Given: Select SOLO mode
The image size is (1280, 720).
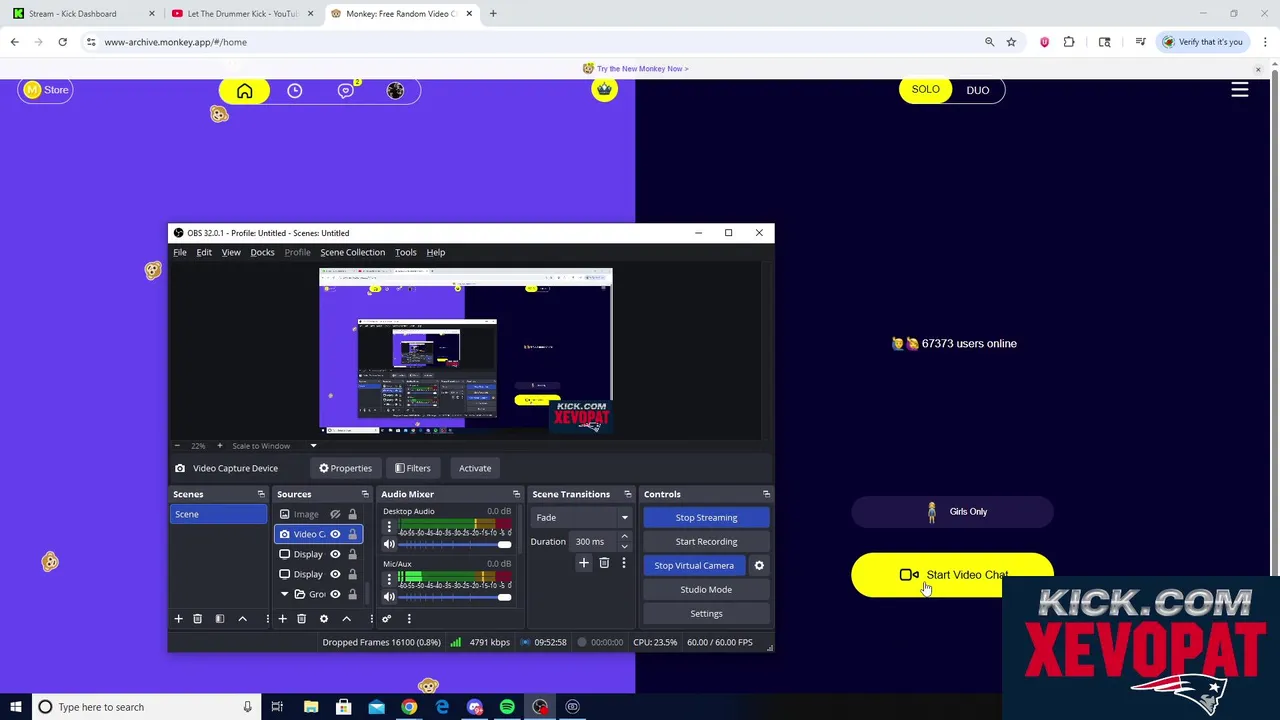Looking at the screenshot, I should point(925,90).
